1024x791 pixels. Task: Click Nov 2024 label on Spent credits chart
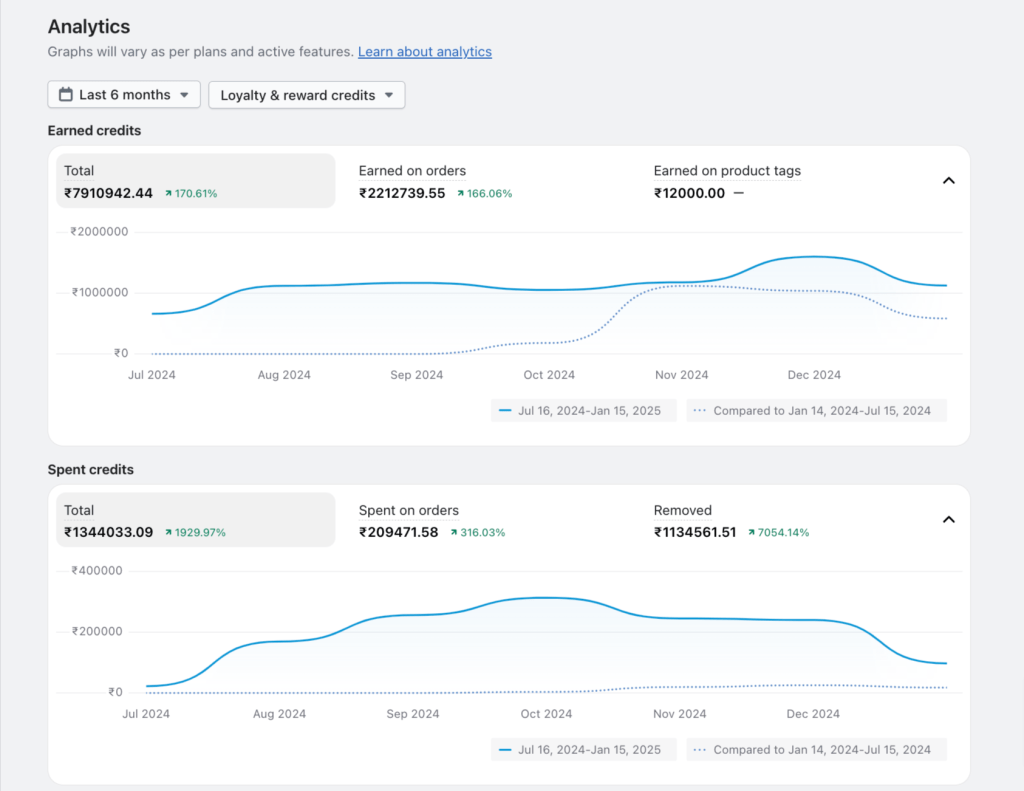coord(679,714)
